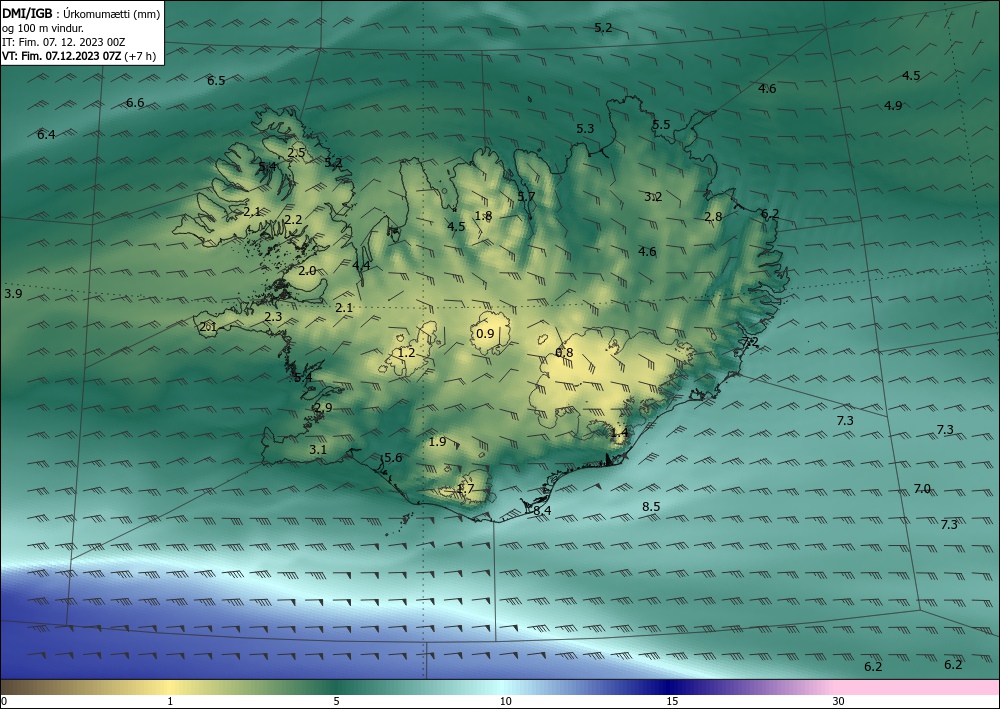Select the 3.1 value on Reykjanes peninsula
This screenshot has width=1000, height=709.
coord(318,450)
